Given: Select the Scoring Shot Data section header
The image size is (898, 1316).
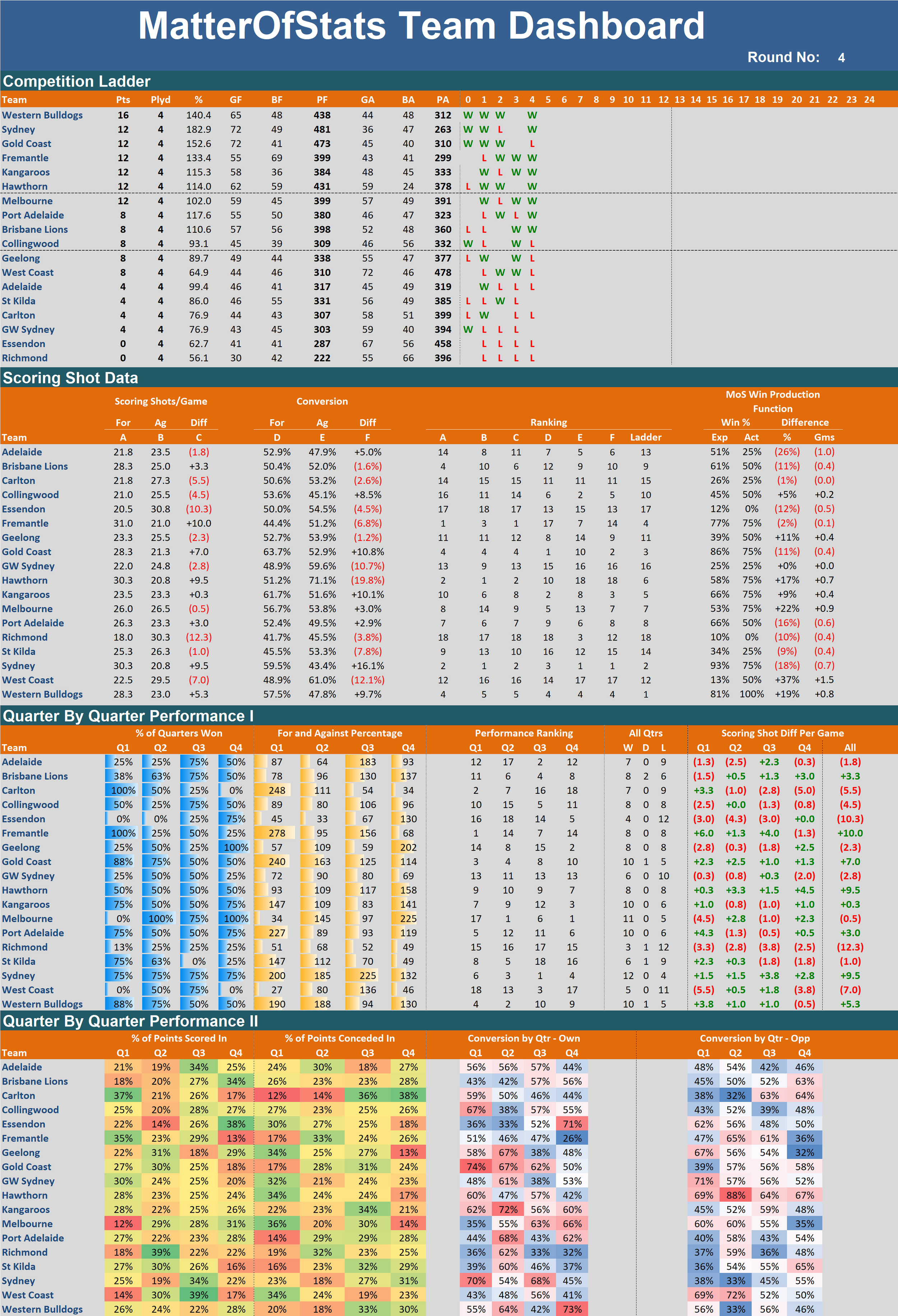Looking at the screenshot, I should pos(70,378).
